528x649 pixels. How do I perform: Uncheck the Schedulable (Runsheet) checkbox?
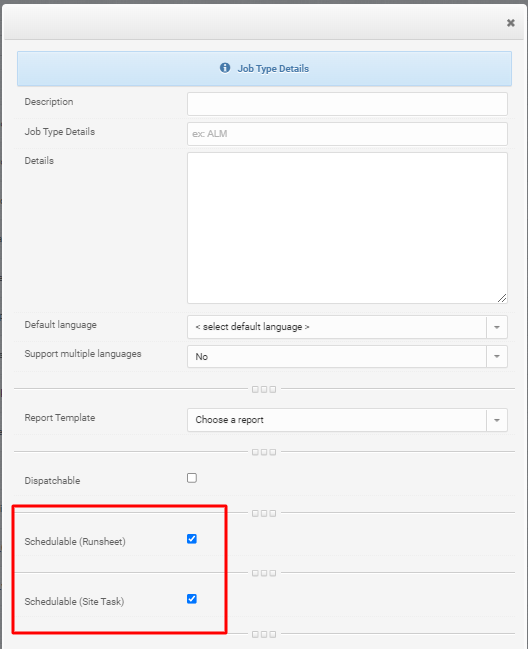coord(192,539)
